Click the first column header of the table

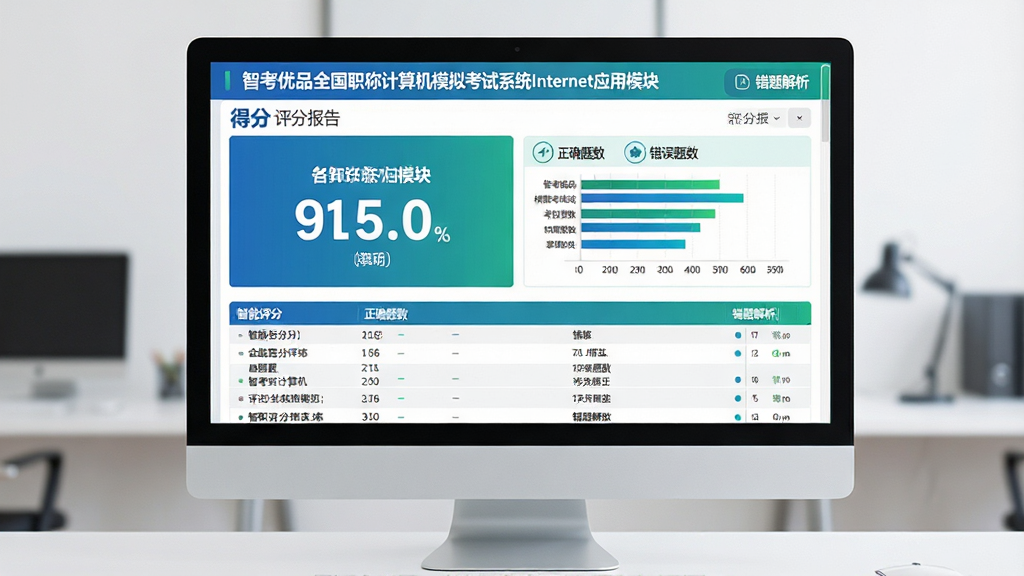(259, 314)
